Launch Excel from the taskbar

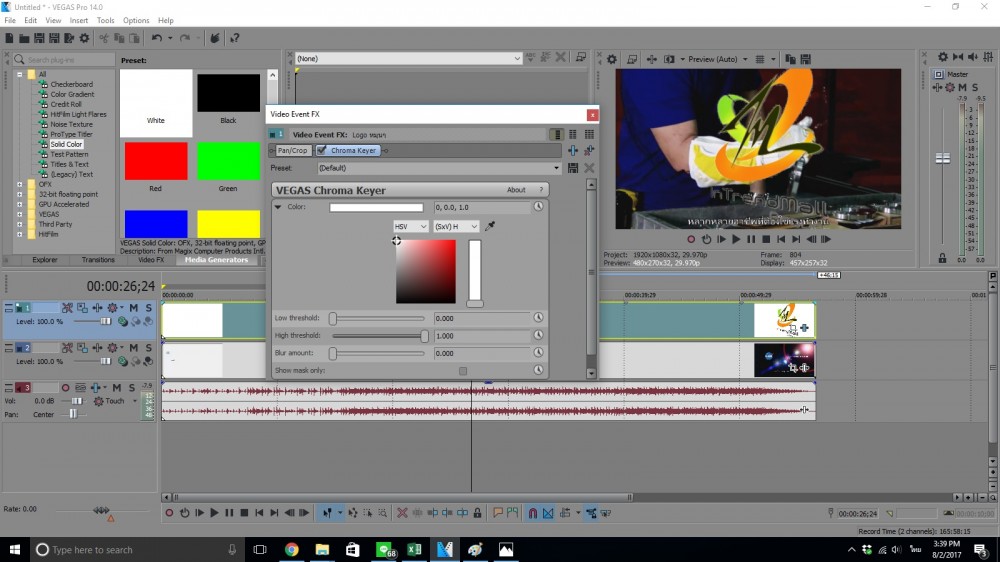414,549
